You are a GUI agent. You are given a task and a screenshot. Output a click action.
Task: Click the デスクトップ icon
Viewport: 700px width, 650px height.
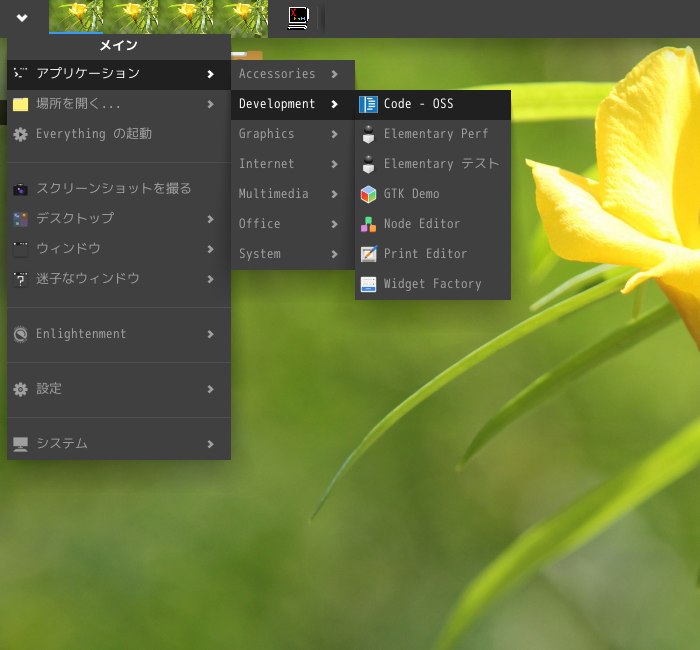pos(21,219)
